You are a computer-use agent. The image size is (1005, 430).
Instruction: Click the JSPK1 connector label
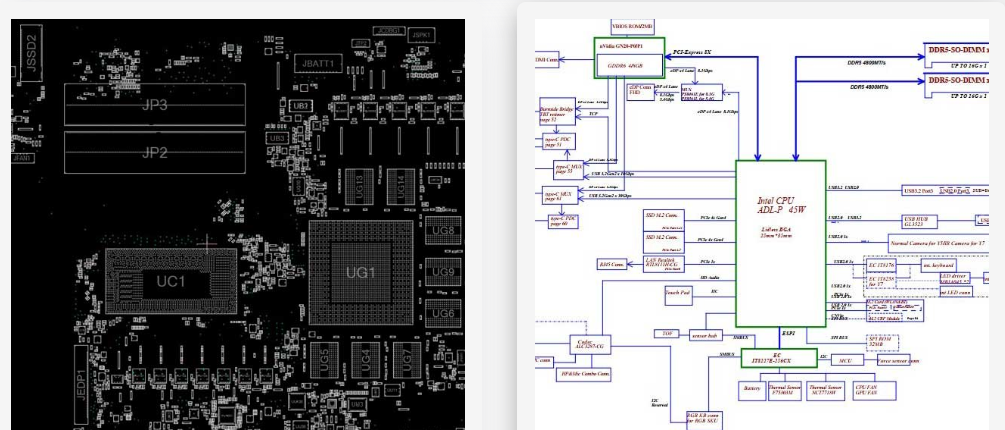tap(422, 35)
